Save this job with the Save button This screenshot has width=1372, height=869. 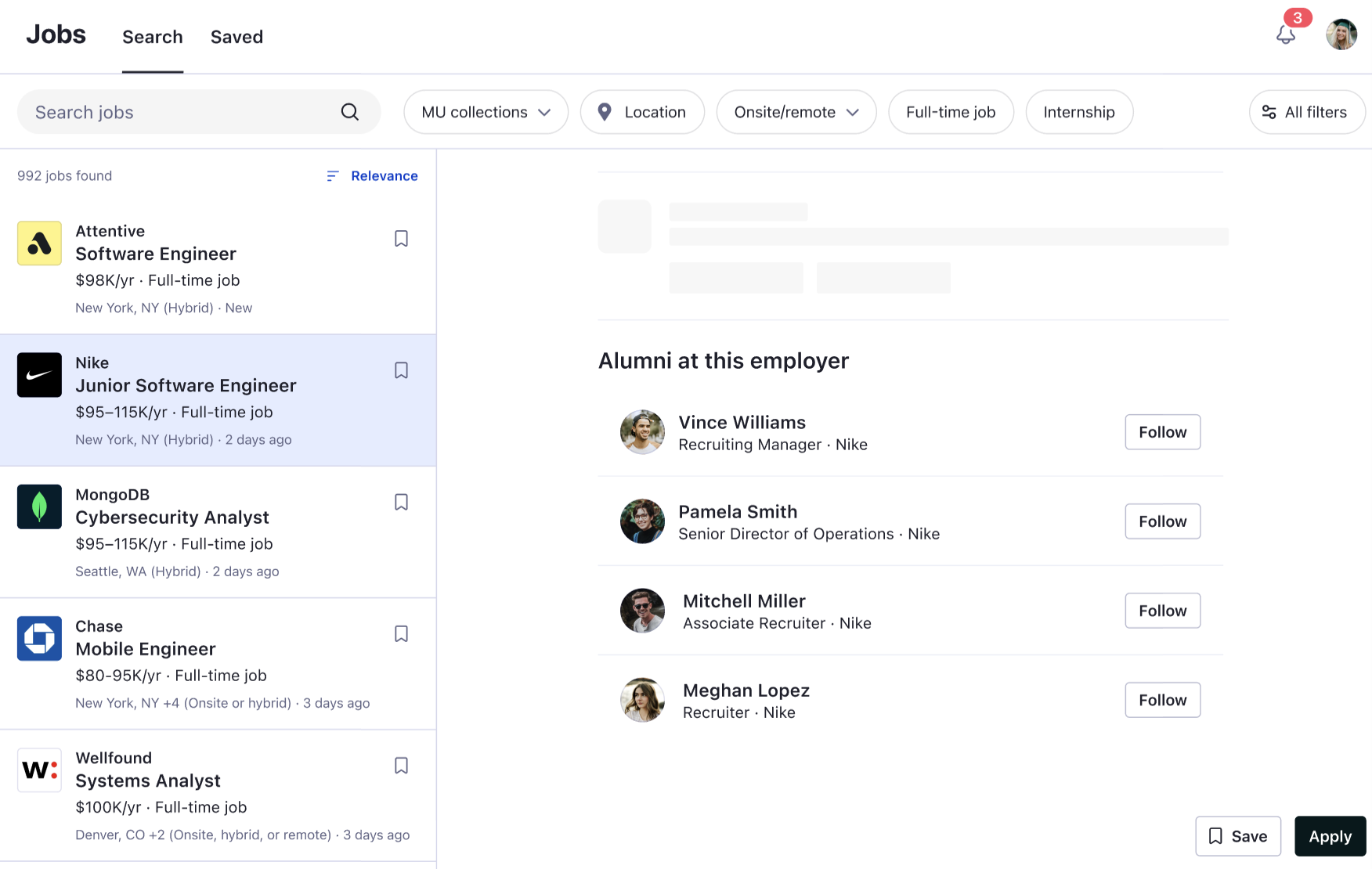coord(1238,836)
